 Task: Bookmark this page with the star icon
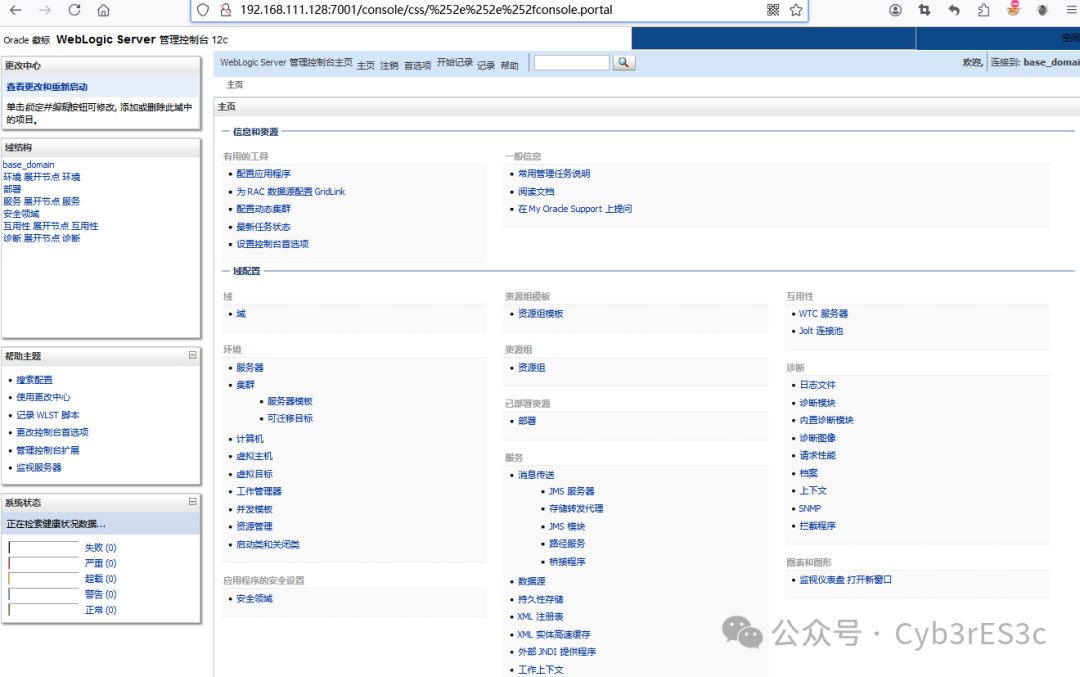click(x=796, y=10)
